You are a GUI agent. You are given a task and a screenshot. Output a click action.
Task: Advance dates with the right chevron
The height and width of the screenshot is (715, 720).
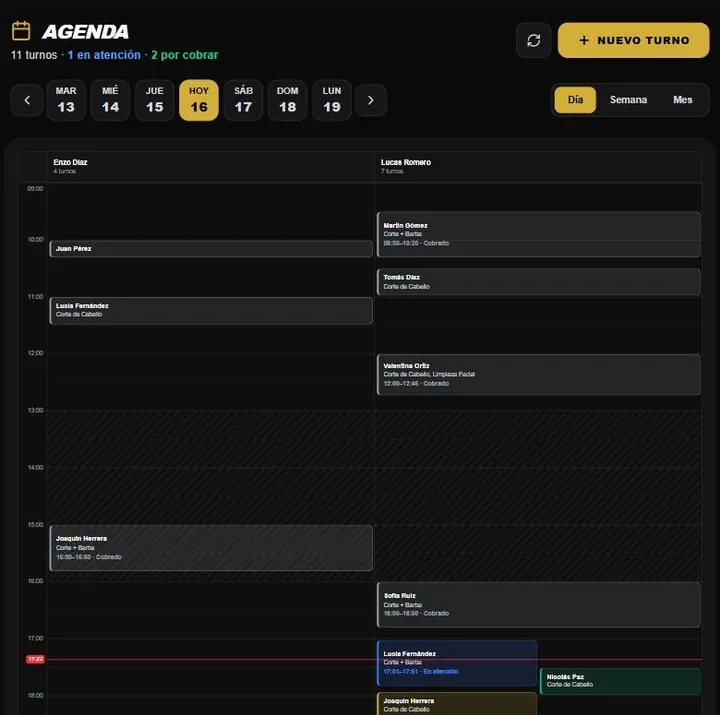point(371,100)
